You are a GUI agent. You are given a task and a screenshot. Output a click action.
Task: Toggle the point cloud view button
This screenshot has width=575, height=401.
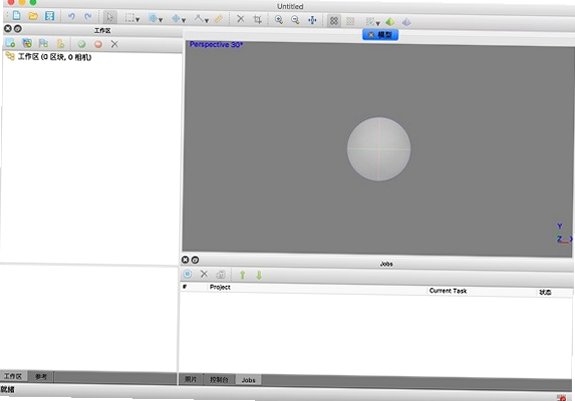click(x=334, y=21)
